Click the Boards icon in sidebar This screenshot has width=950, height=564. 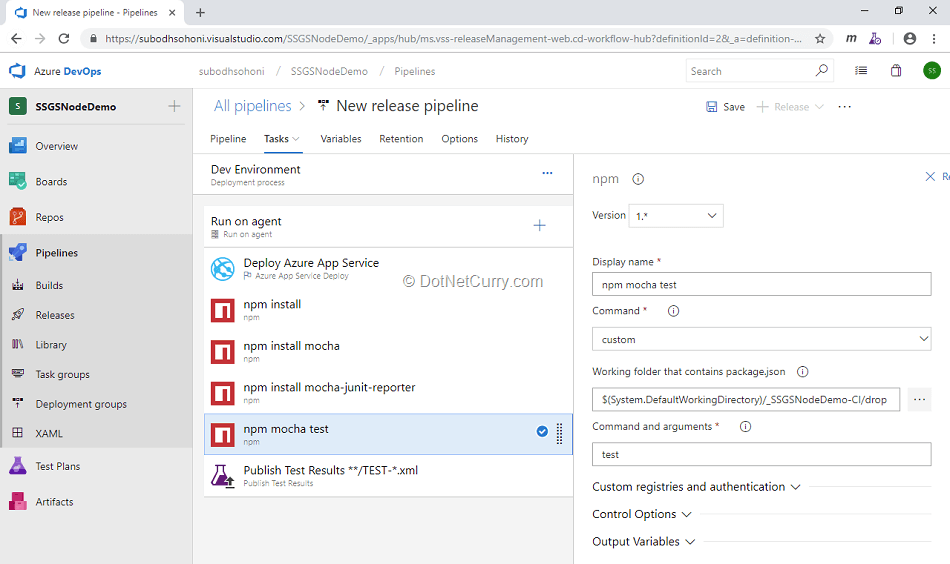click(18, 181)
